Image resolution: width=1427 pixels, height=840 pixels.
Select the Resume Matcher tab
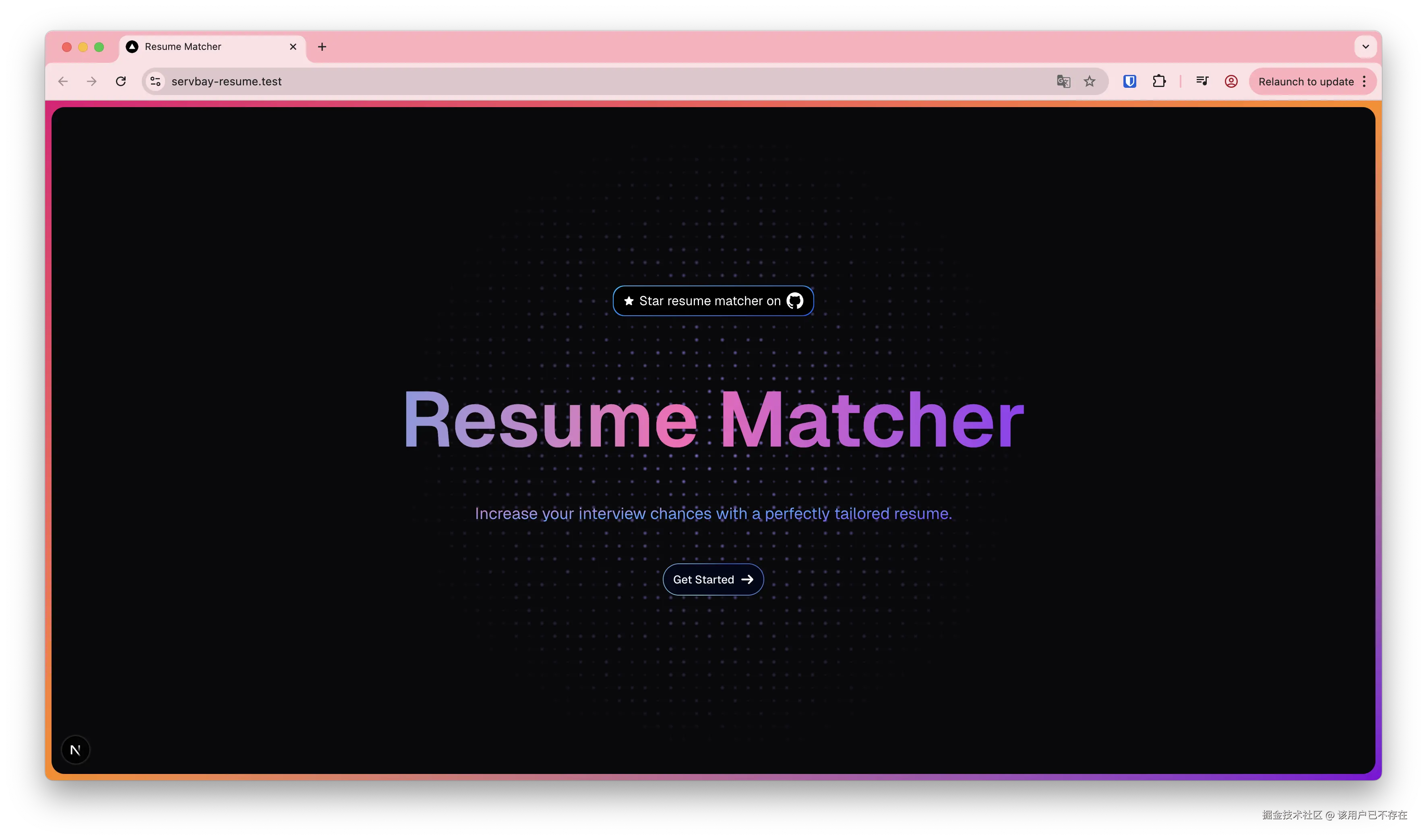(x=204, y=47)
